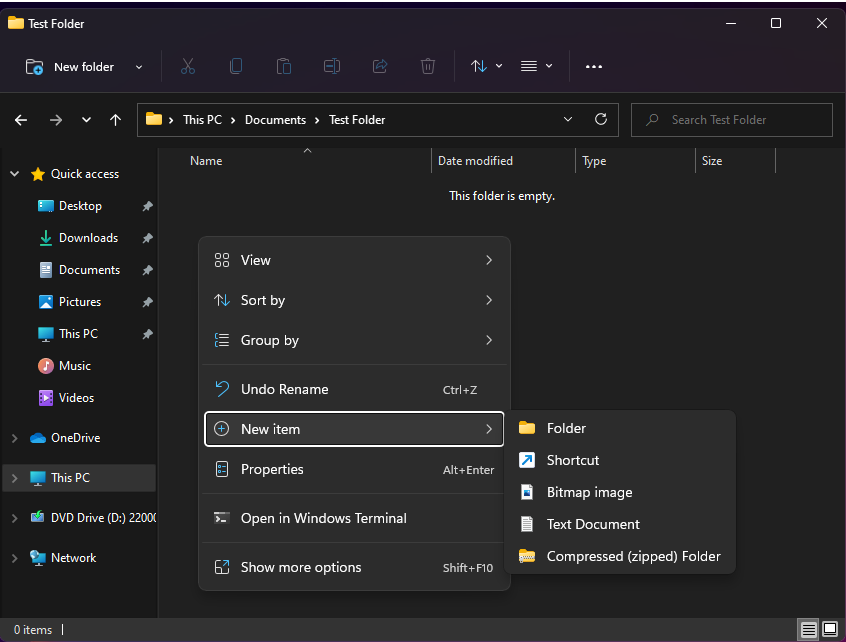Go up a level using the up arrow
The image size is (846, 642).
[x=115, y=119]
